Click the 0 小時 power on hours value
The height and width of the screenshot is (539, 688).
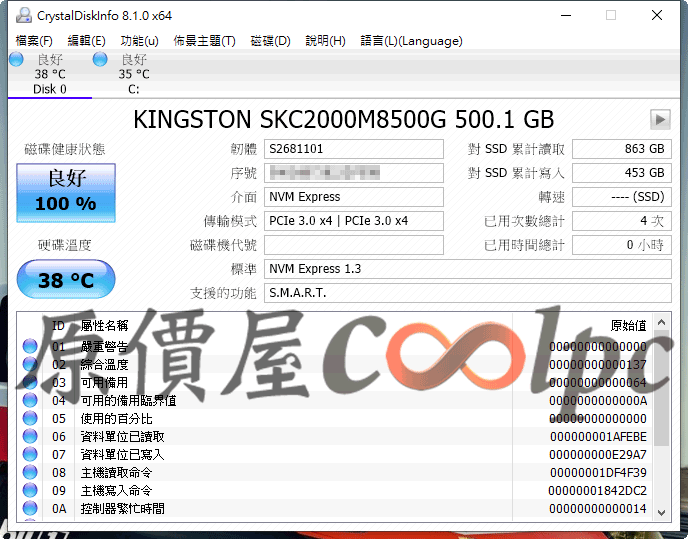pos(622,245)
